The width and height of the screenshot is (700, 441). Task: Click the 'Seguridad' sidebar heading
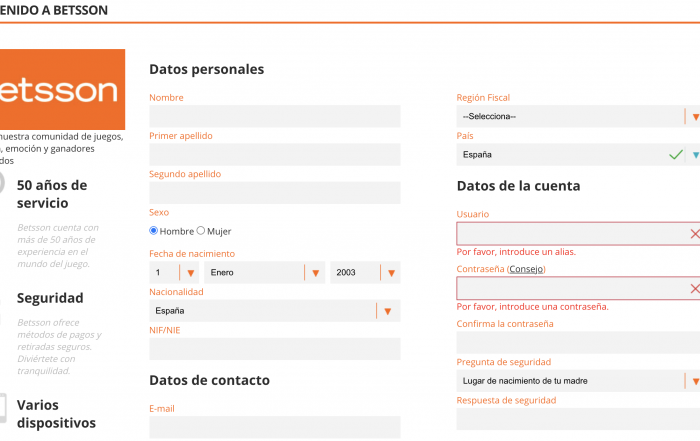50,298
